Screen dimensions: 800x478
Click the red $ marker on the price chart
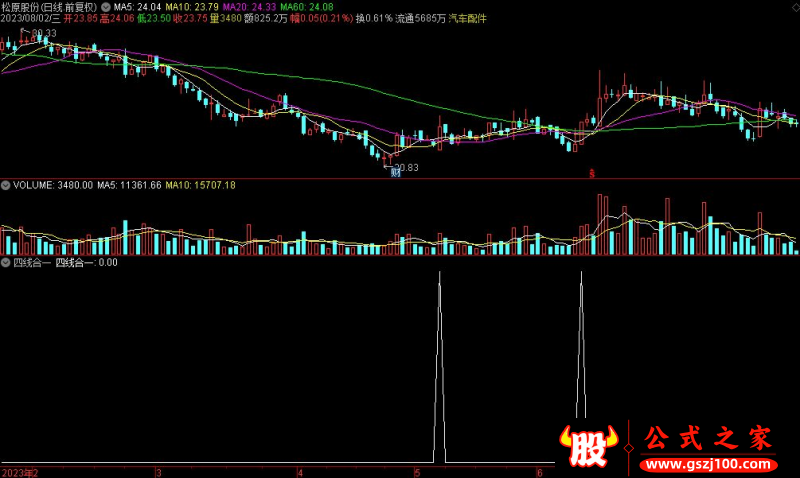[592, 174]
